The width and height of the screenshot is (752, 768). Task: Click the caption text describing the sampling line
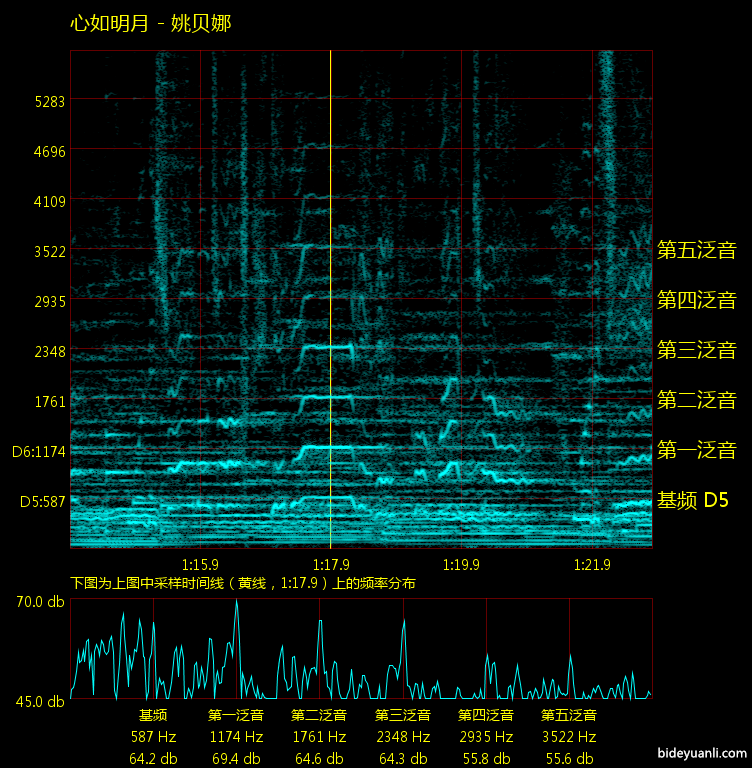pos(243,583)
